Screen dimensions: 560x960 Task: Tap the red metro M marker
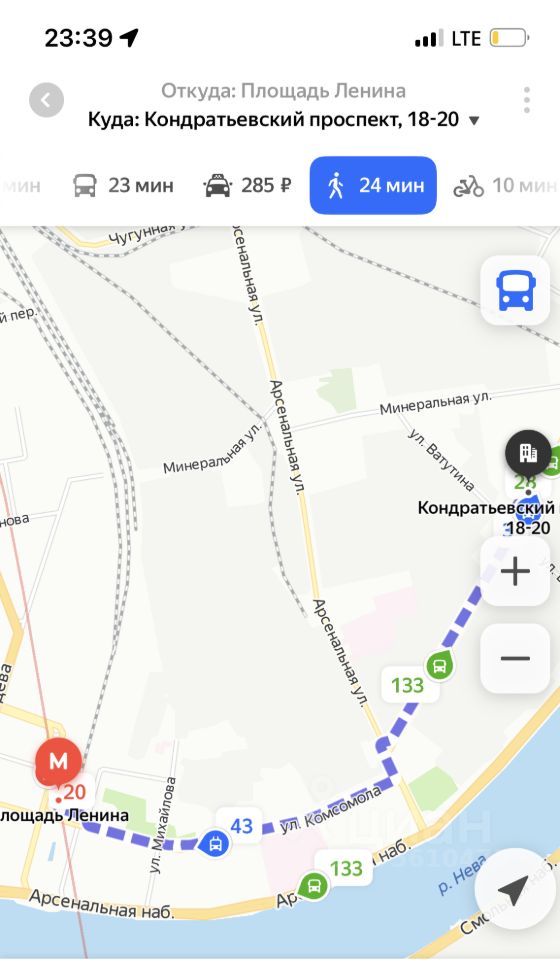[58, 762]
